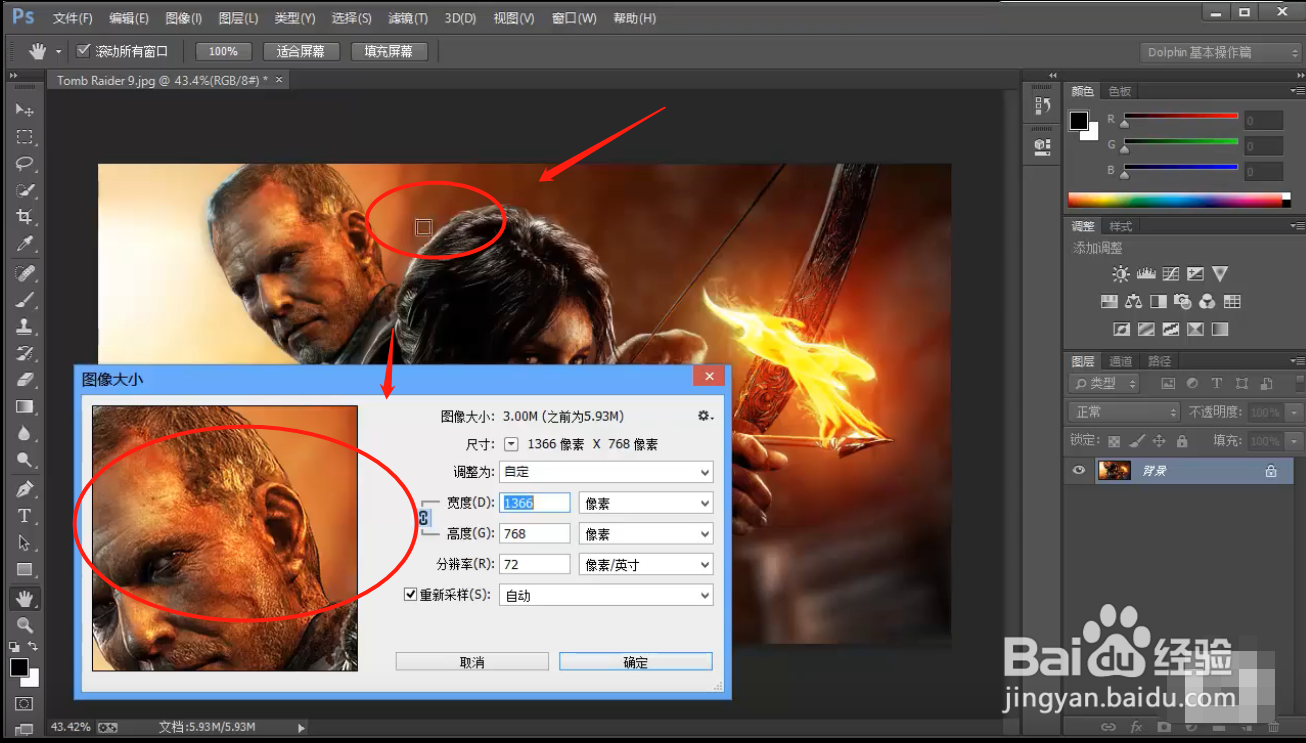This screenshot has height=743, width=1306.
Task: Open Image Size dialog gear settings
Action: click(x=705, y=416)
